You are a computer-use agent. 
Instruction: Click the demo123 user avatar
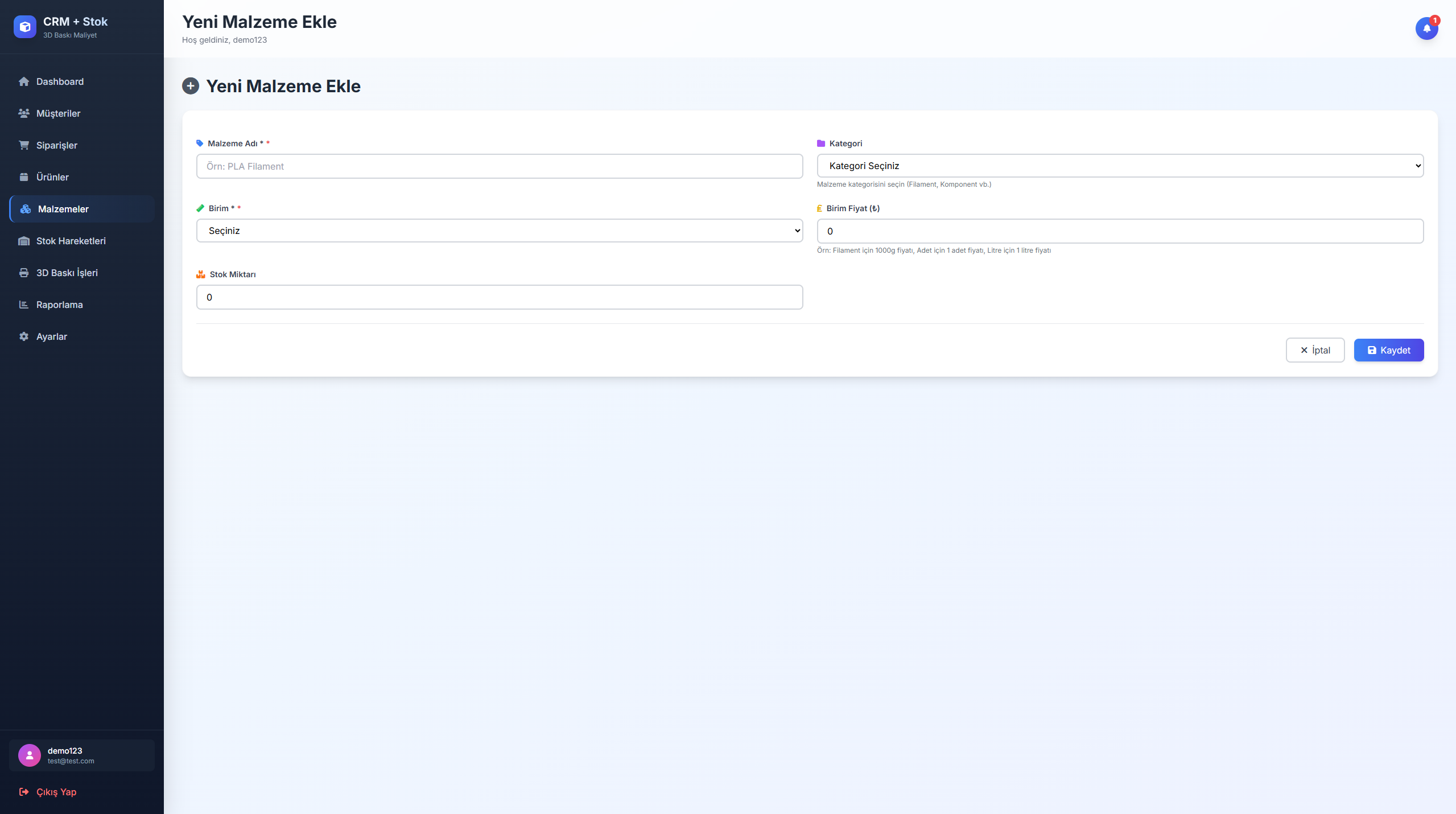[30, 755]
